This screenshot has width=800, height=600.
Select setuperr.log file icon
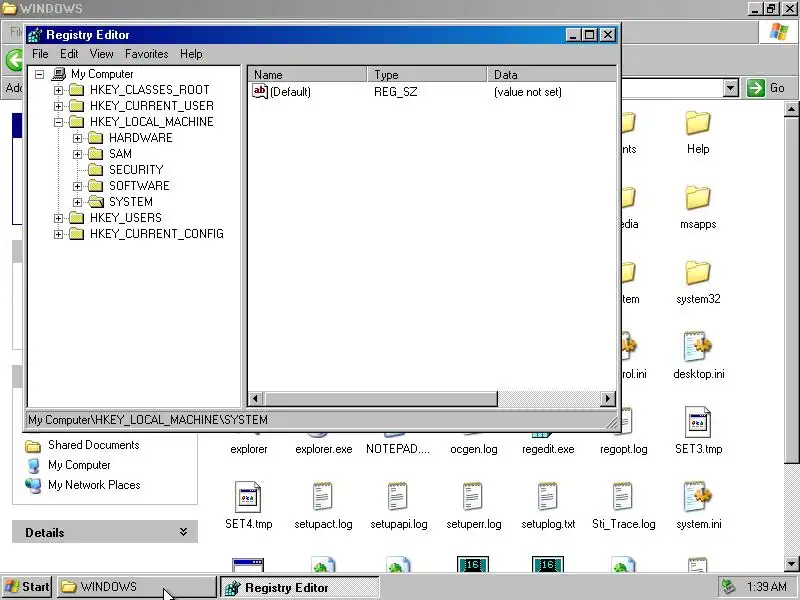472,496
